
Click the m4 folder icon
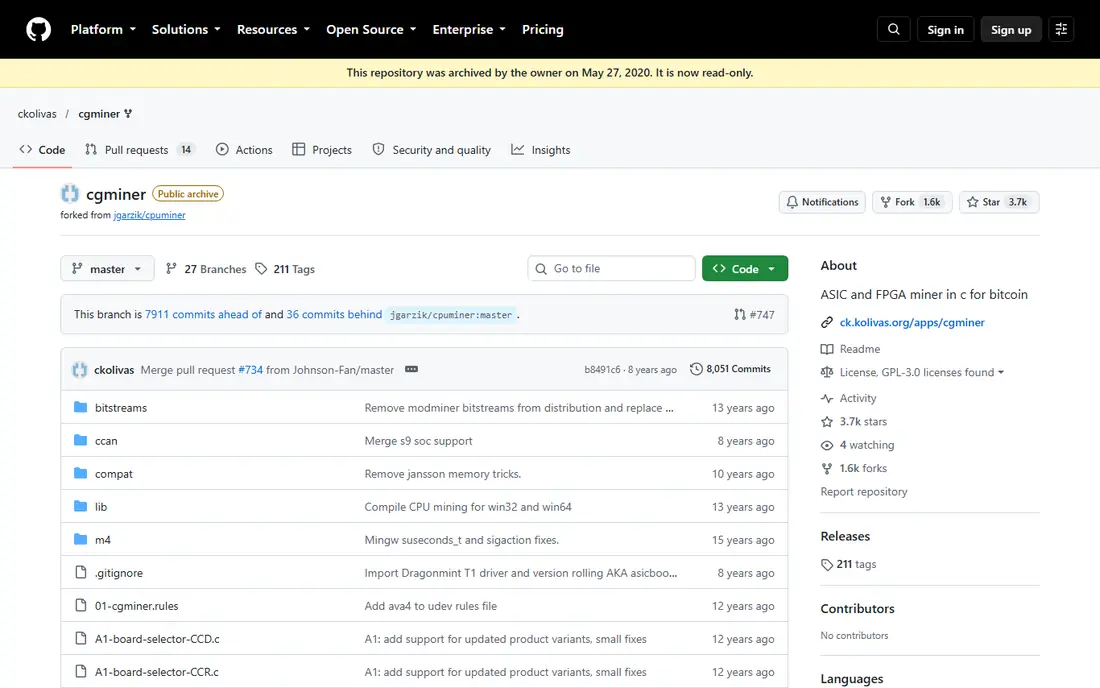click(81, 539)
